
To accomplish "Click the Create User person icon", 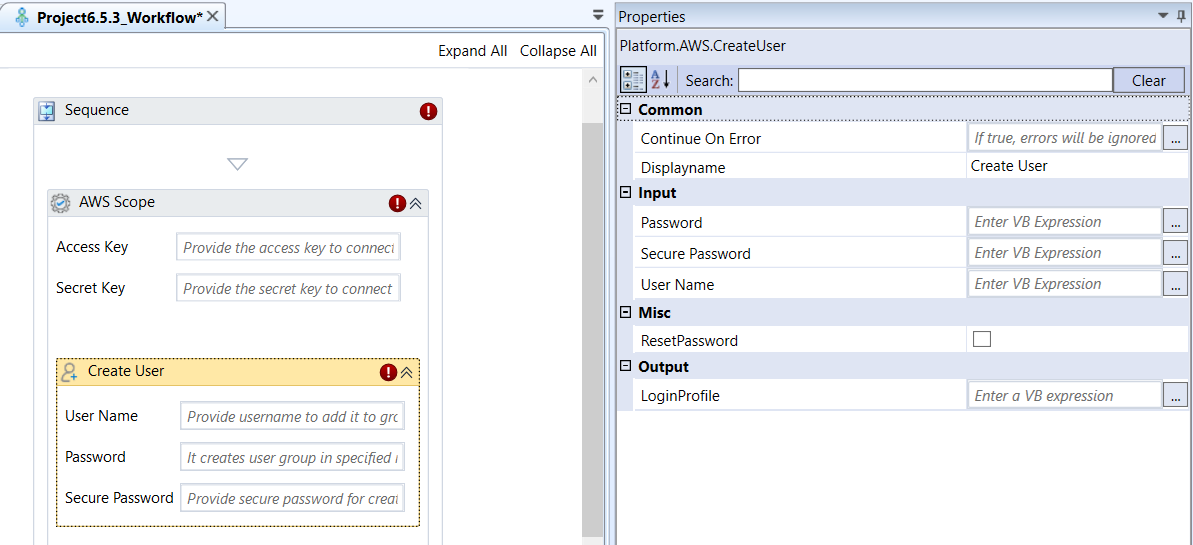I will click(70, 372).
